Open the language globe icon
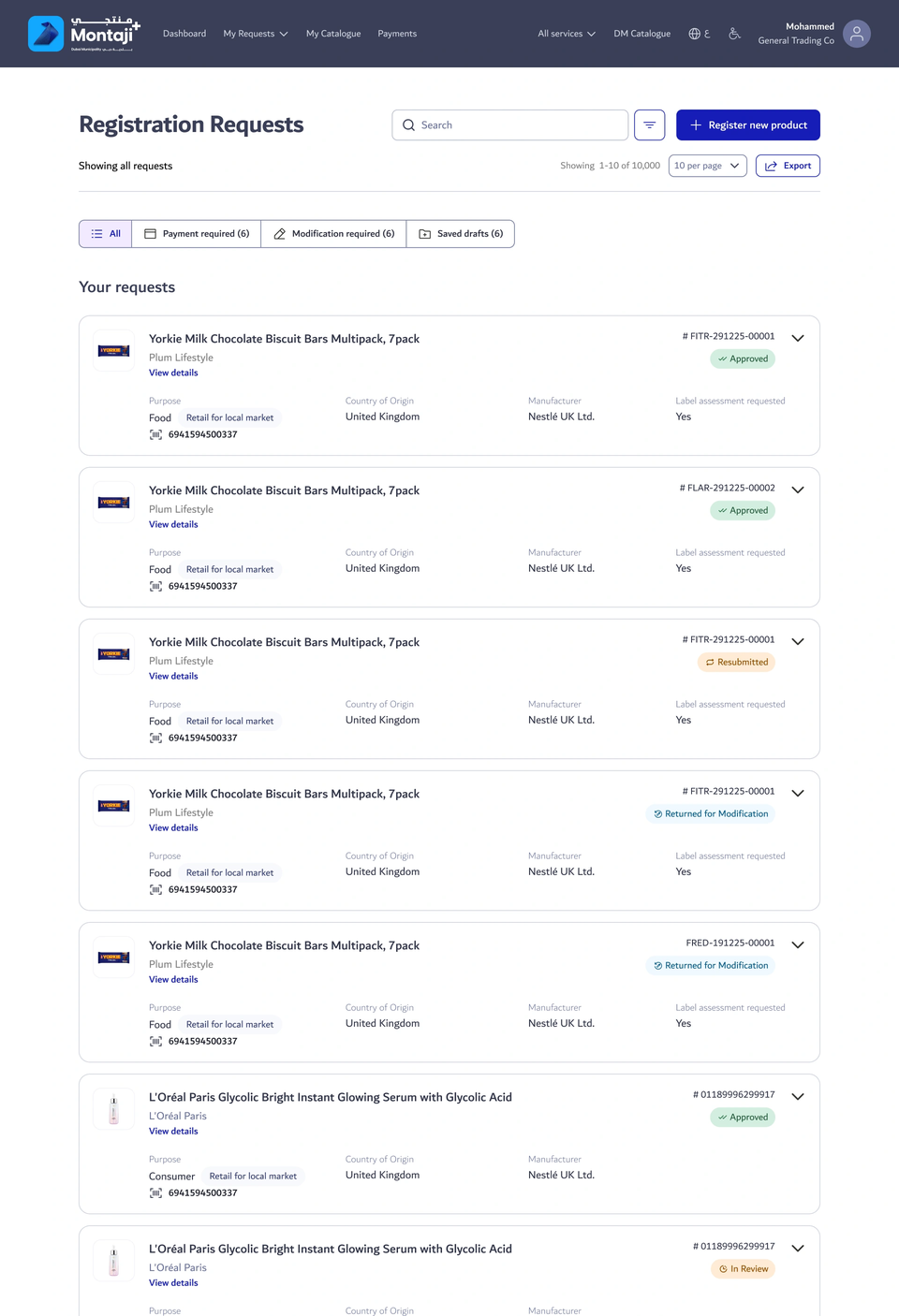The image size is (899, 1316). (695, 34)
